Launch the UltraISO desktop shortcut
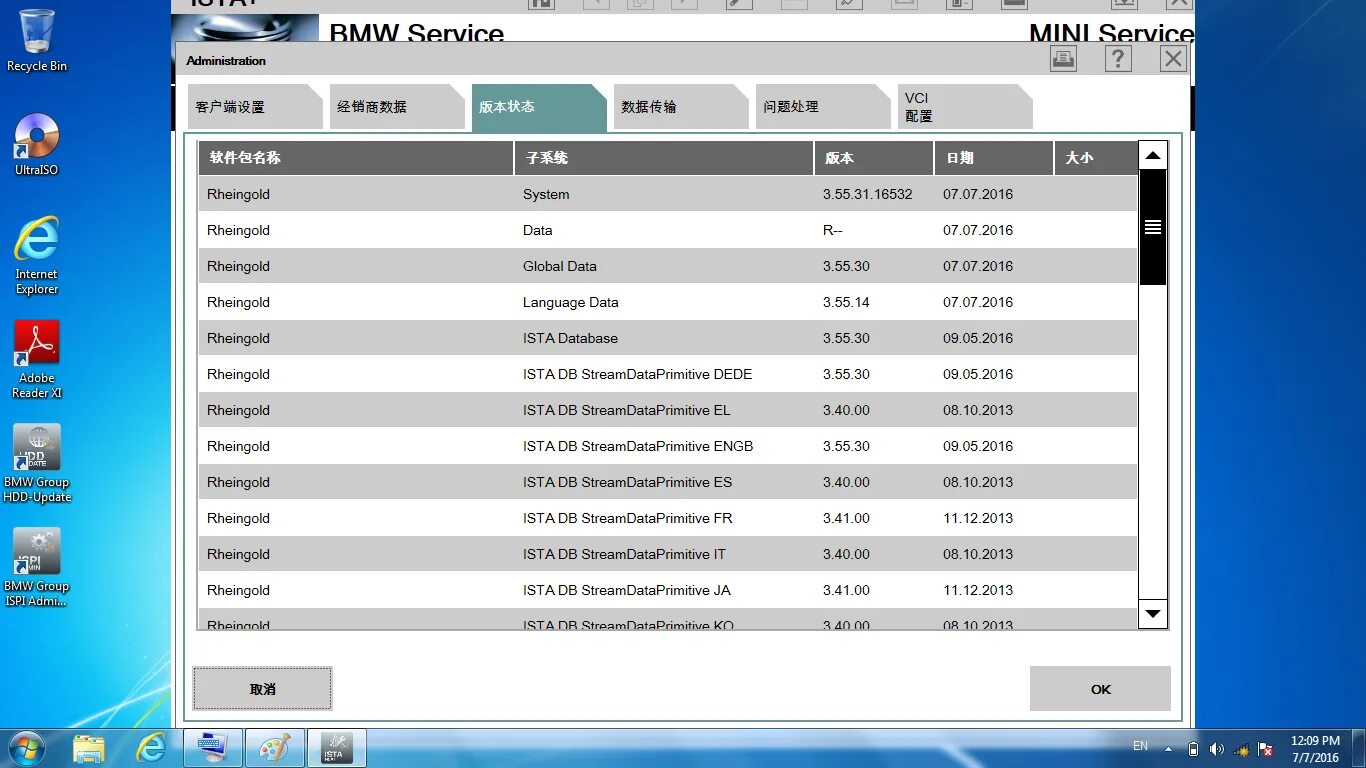This screenshot has height=768, width=1366. tap(37, 145)
